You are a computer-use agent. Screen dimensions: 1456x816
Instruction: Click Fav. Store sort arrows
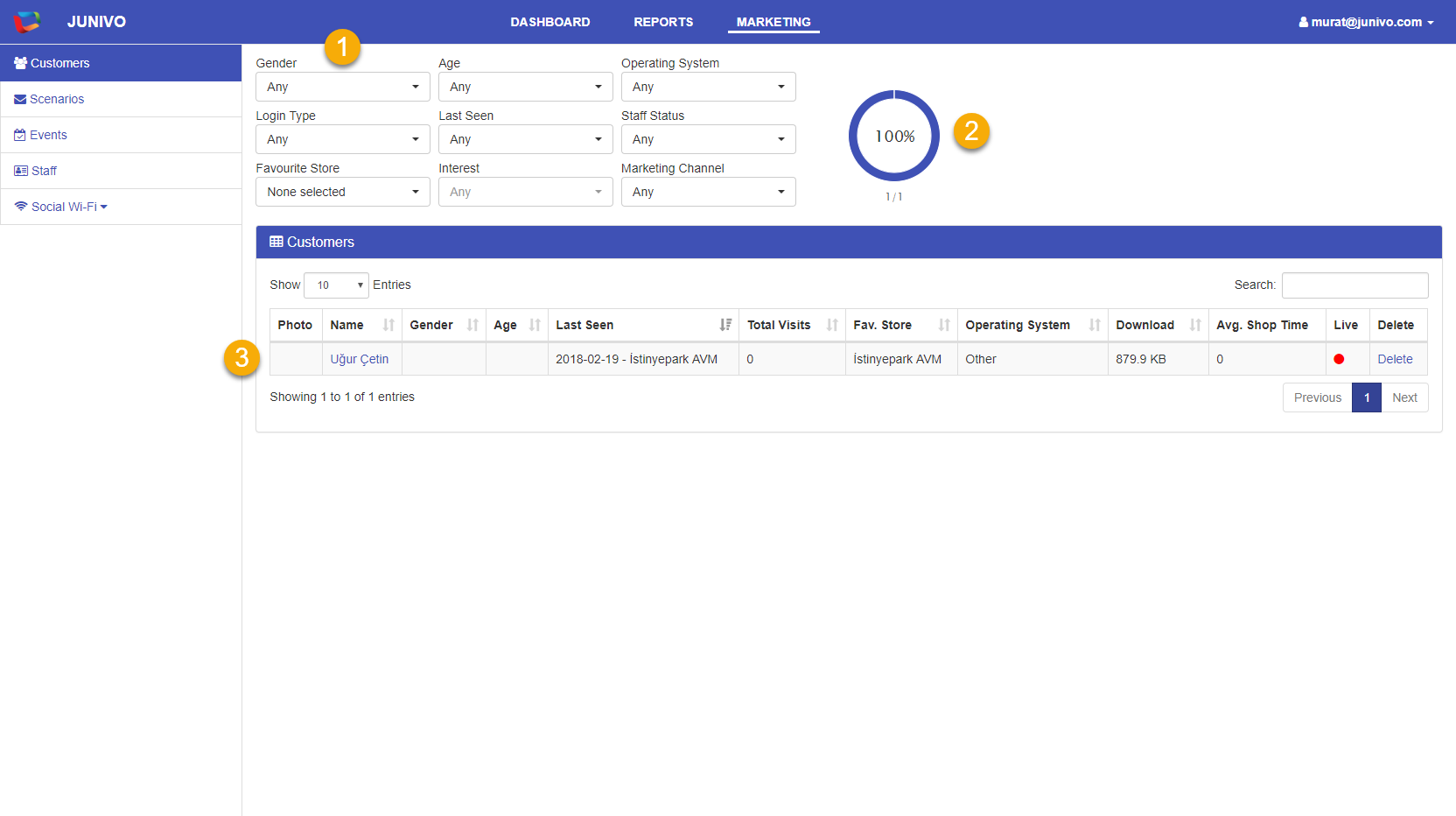point(944,325)
